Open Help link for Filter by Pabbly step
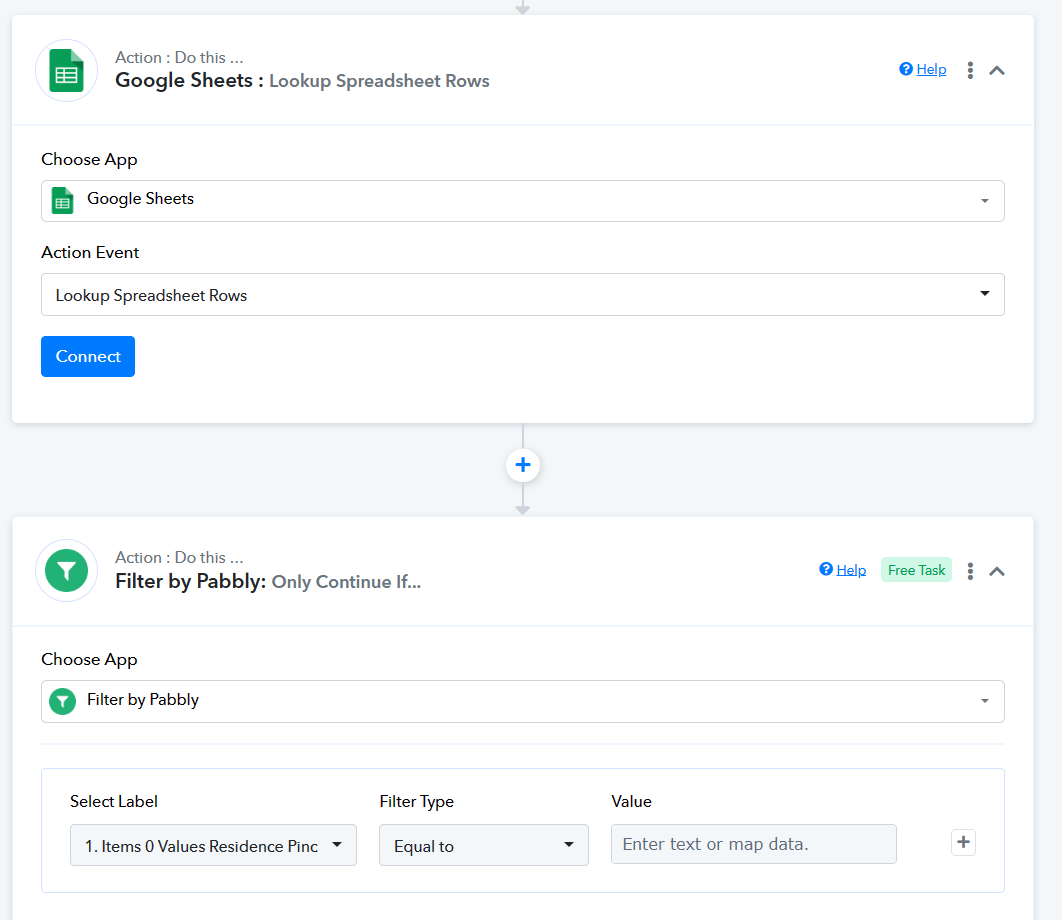The width and height of the screenshot is (1062, 920). pyautogui.click(x=851, y=570)
